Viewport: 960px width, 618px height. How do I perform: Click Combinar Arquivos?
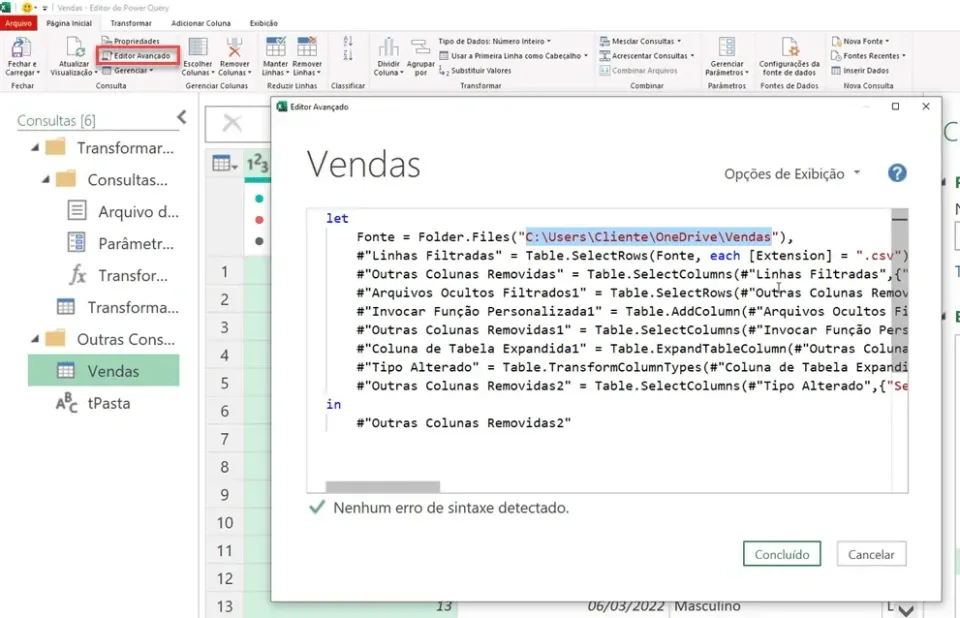click(x=638, y=70)
